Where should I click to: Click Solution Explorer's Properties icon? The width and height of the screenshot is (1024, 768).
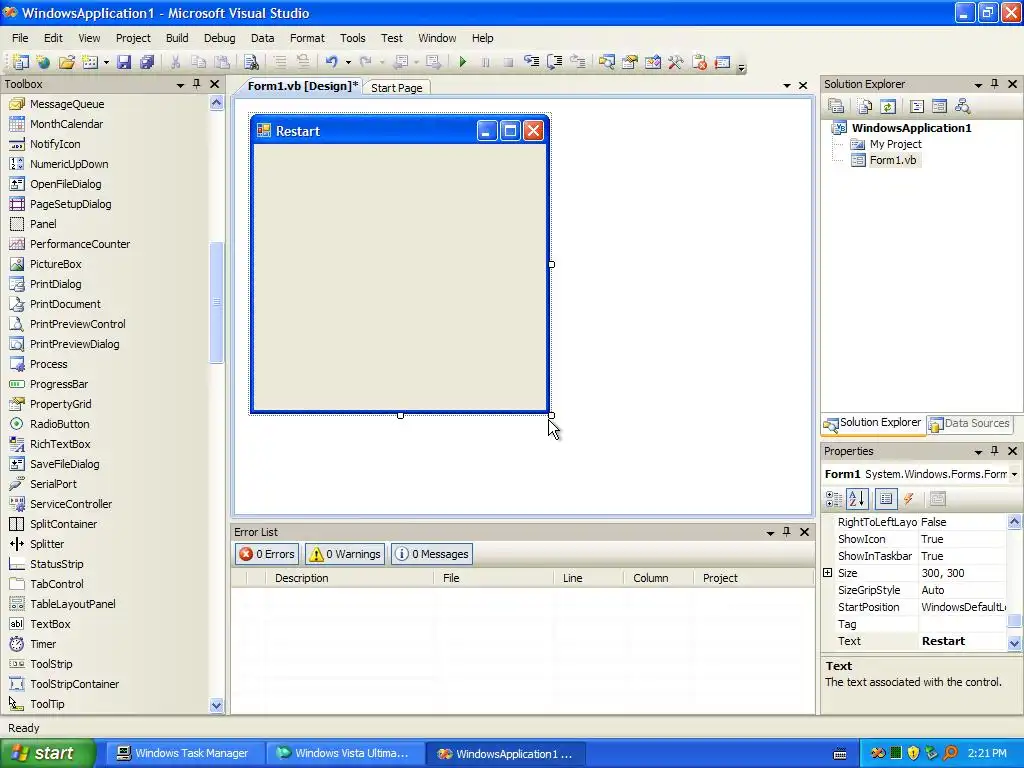tap(836, 106)
